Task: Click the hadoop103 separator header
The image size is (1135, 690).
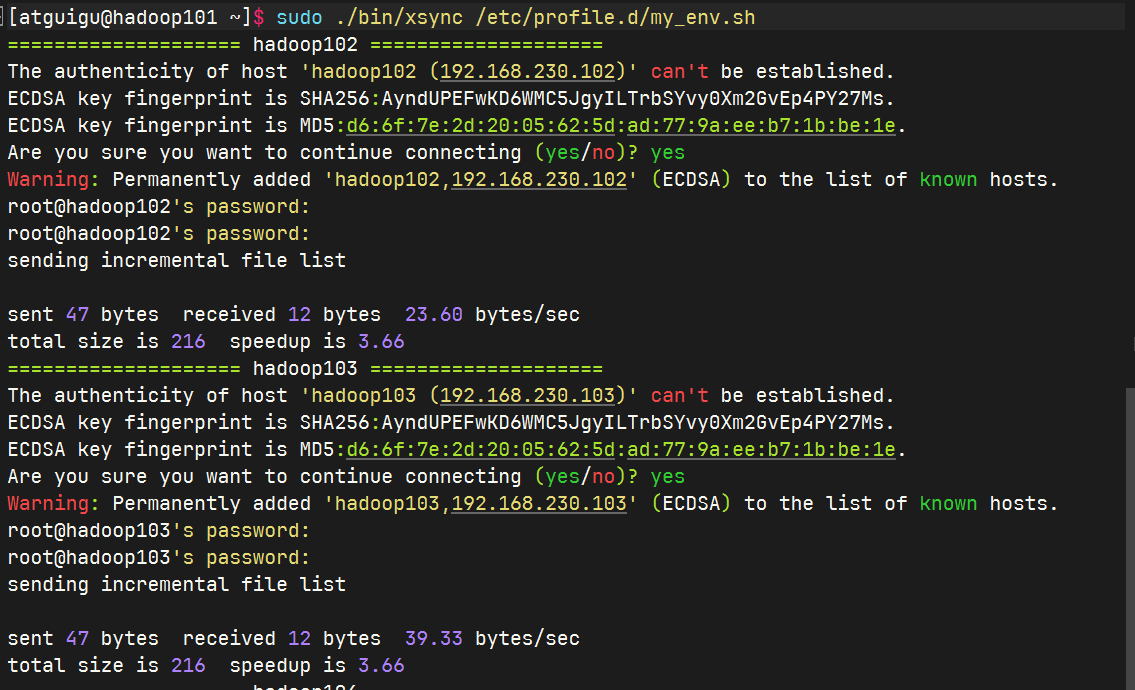Action: pos(305,369)
